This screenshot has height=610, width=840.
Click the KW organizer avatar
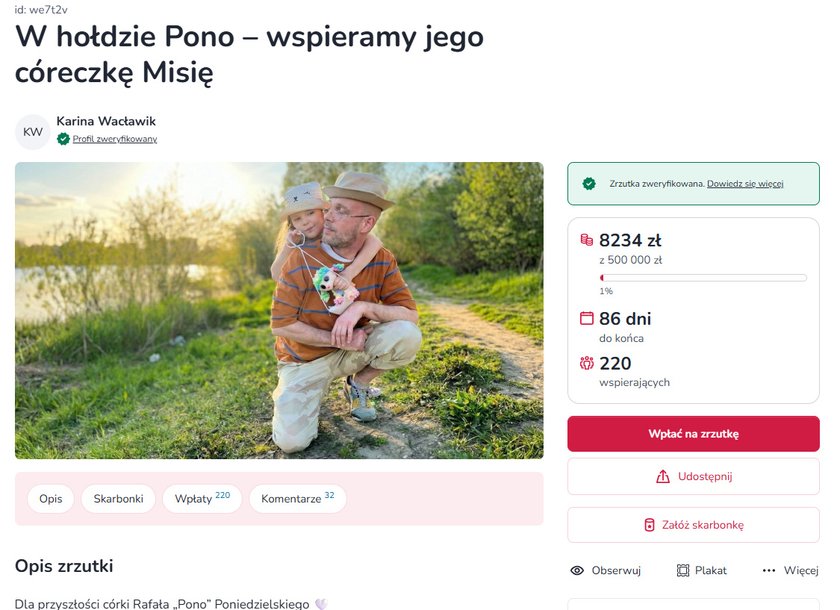33,132
